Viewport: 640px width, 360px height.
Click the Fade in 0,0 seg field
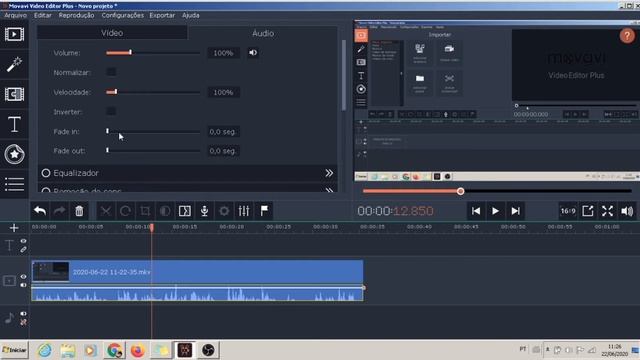[223, 131]
